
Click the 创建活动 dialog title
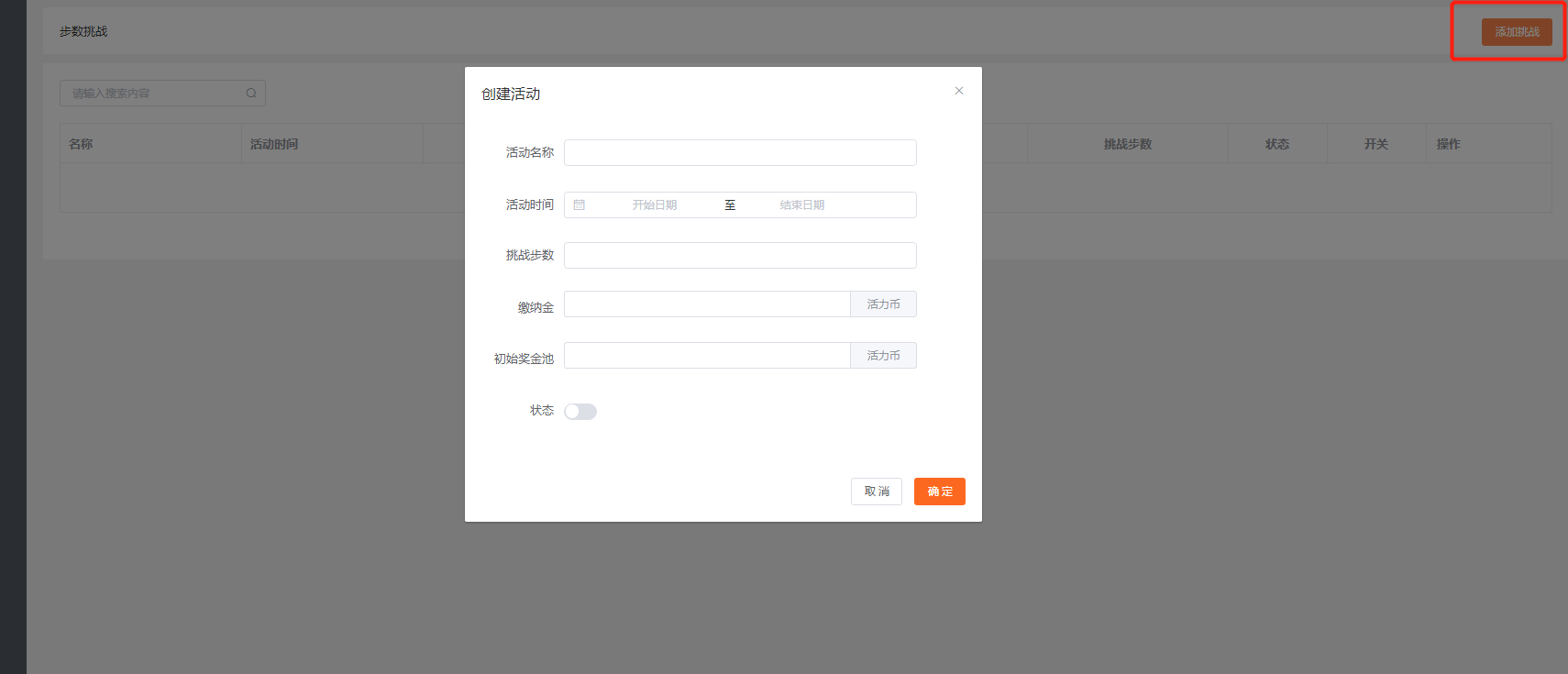point(511,94)
